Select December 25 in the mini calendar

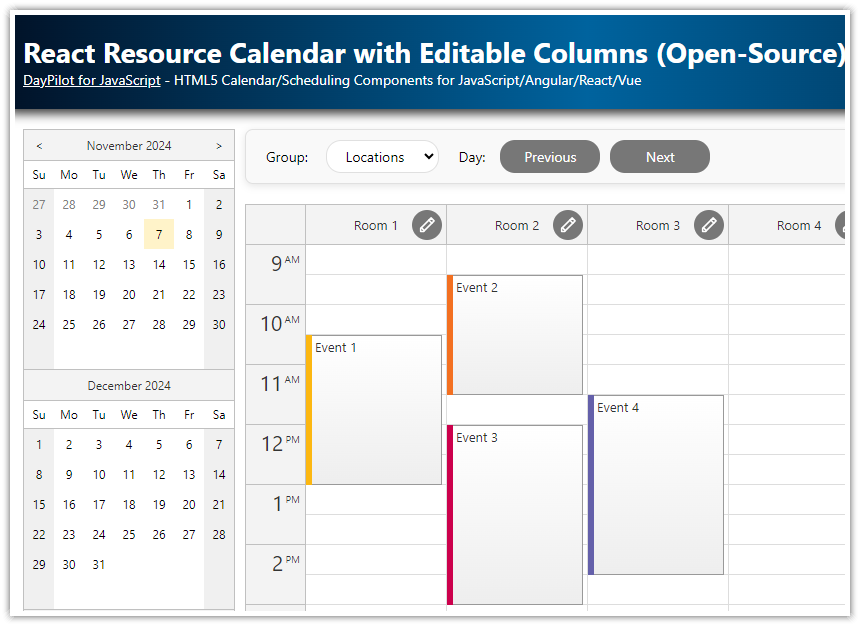128,534
